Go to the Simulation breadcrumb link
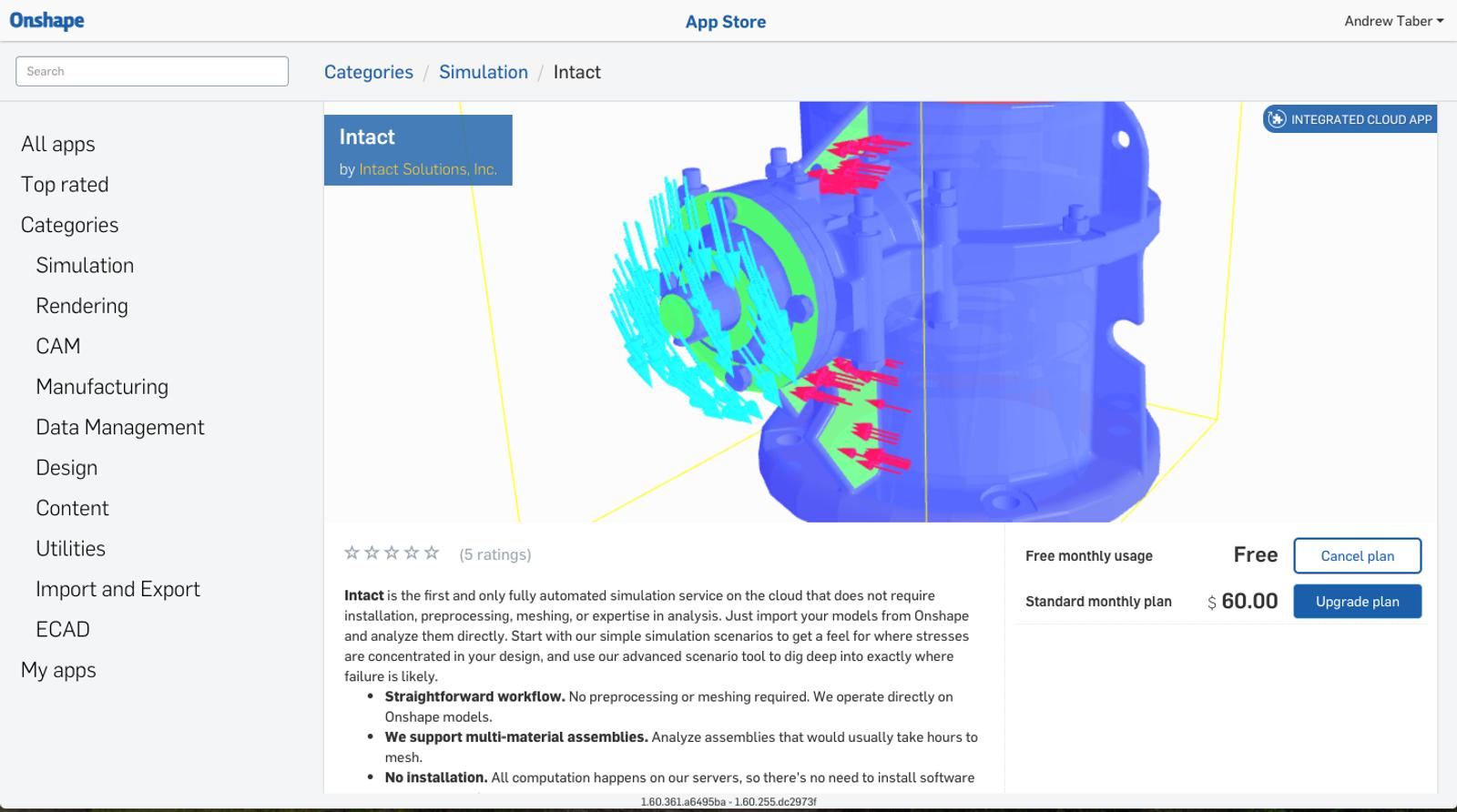Screen dimensions: 1457x812 coord(483,72)
